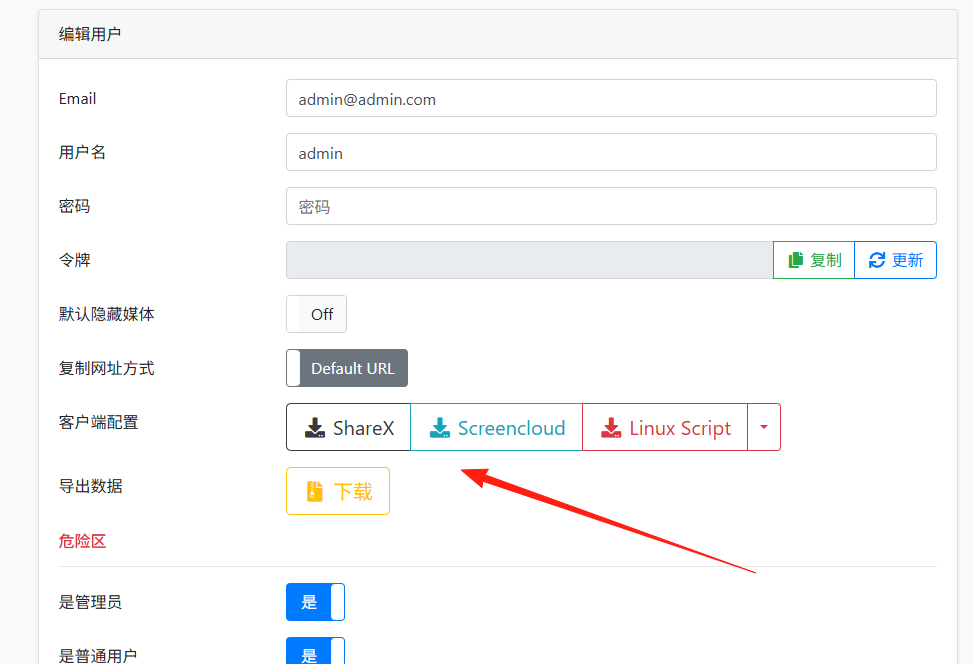The width and height of the screenshot is (973, 664).
Task: Click the 是管理员 label
Action: 91,602
